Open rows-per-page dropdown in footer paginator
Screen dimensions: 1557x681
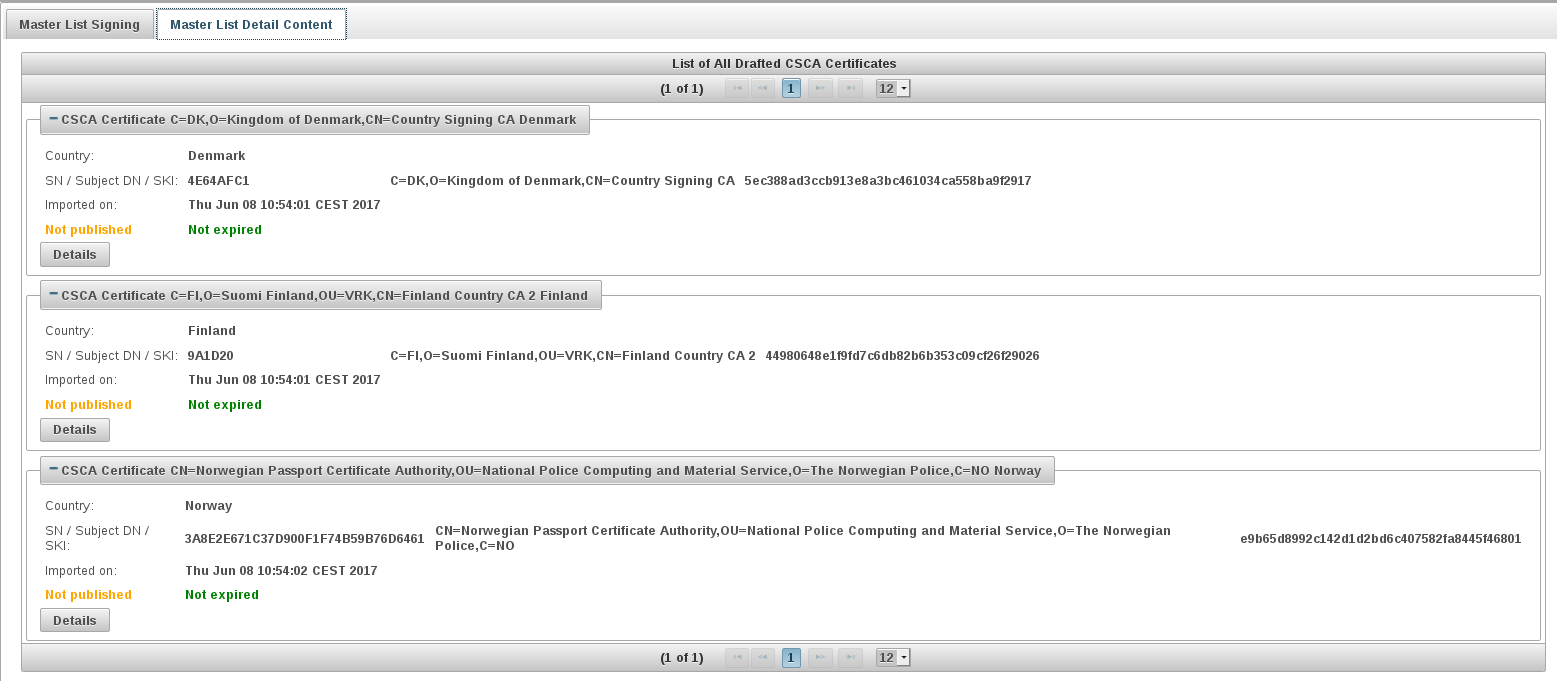[x=893, y=657]
